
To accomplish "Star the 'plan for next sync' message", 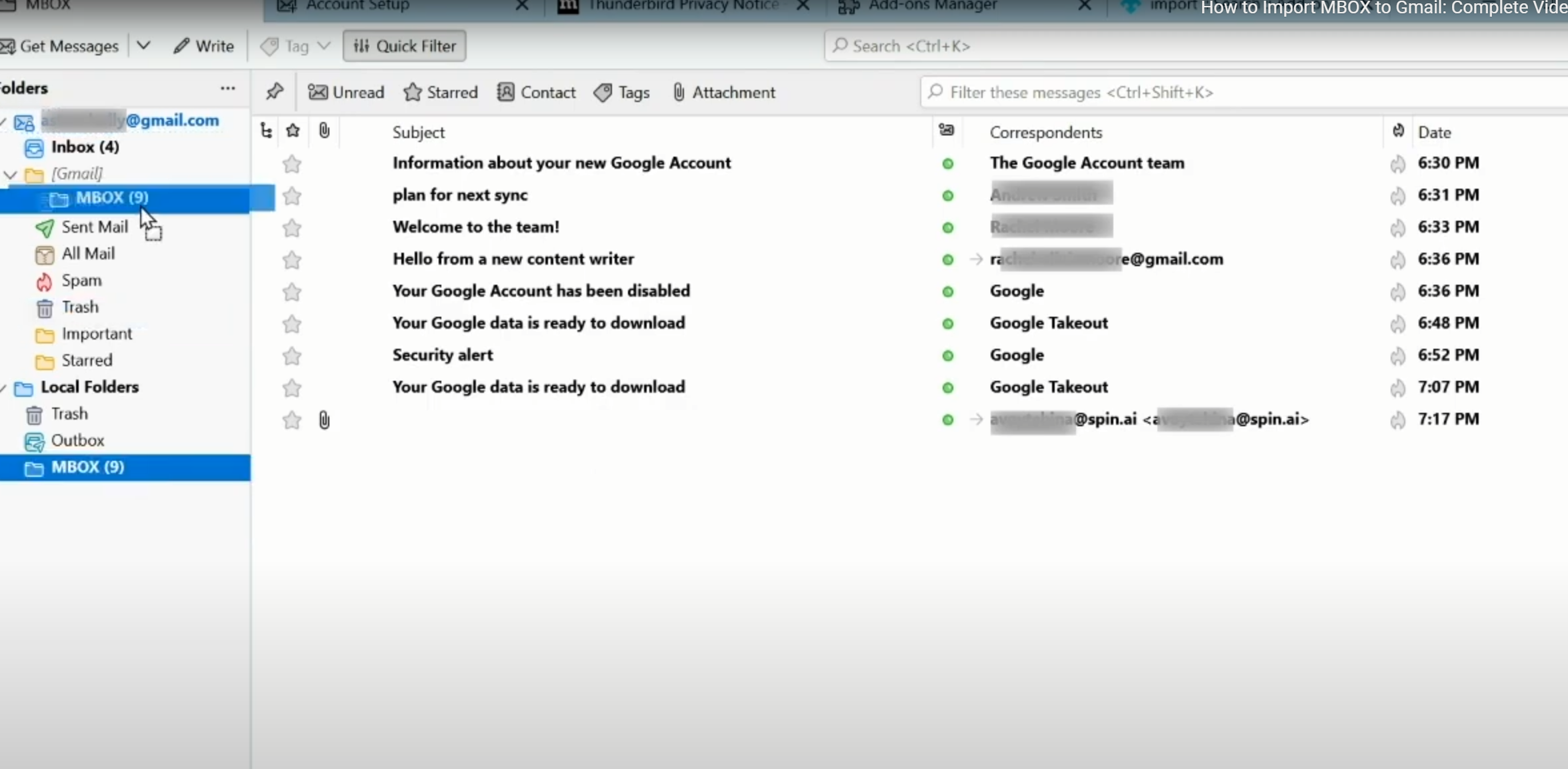I will coord(291,195).
